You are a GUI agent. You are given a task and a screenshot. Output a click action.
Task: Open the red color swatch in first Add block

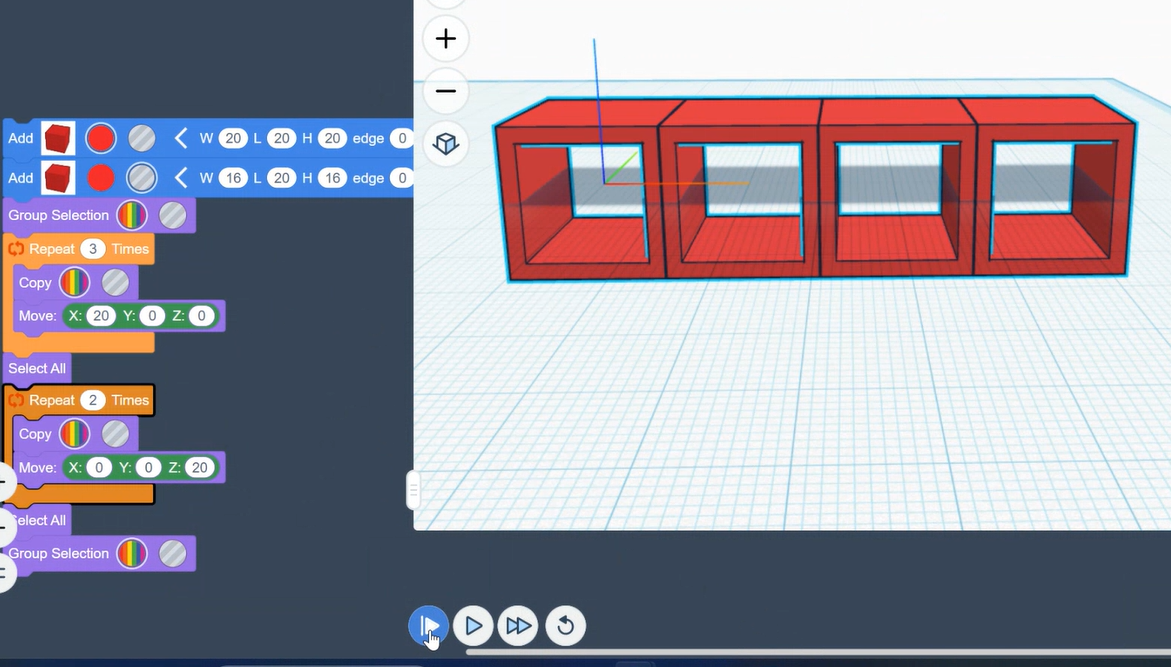(x=101, y=138)
